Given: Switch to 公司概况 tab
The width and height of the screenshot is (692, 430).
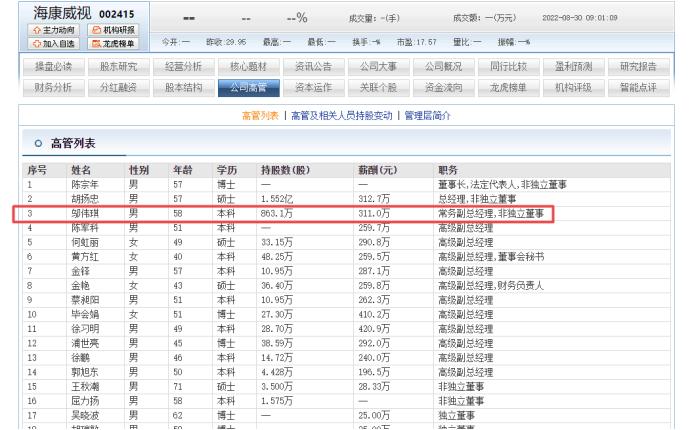Looking at the screenshot, I should tap(443, 67).
